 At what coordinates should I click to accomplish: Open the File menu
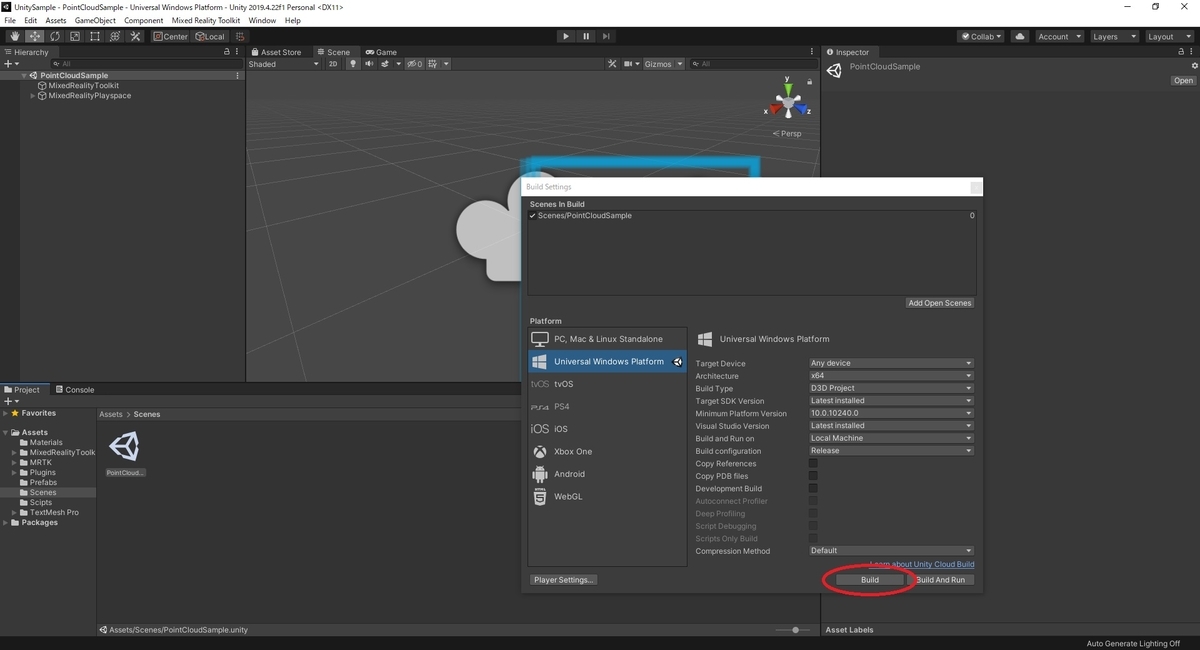(10, 20)
